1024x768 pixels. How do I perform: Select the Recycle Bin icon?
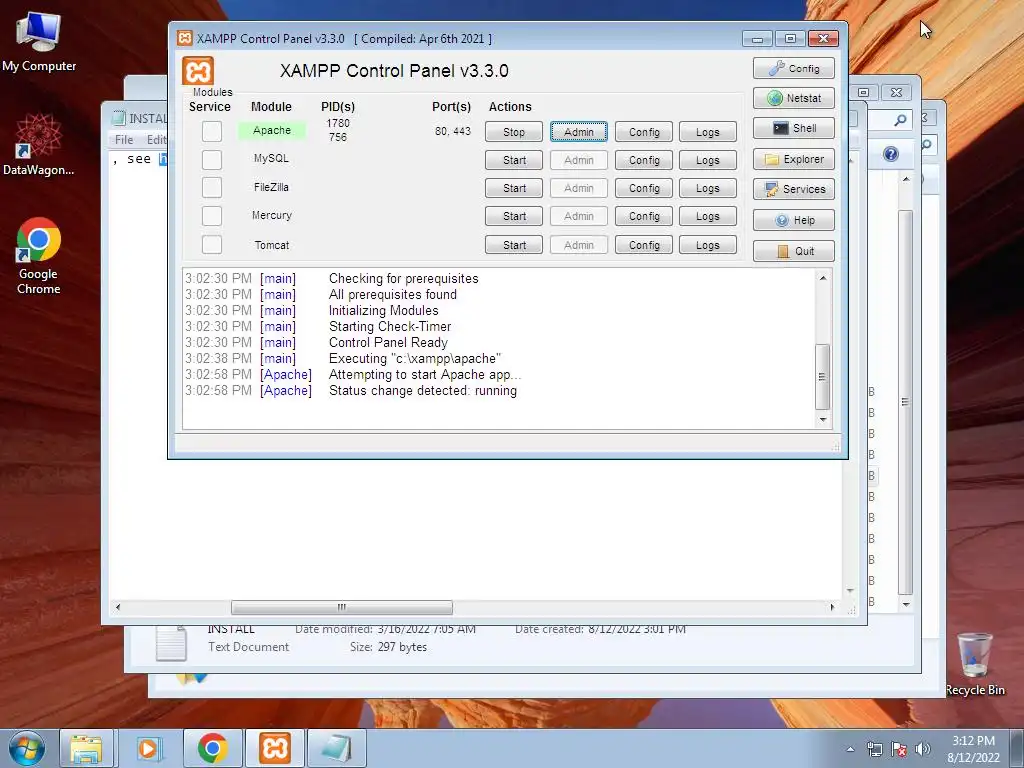coord(975,664)
